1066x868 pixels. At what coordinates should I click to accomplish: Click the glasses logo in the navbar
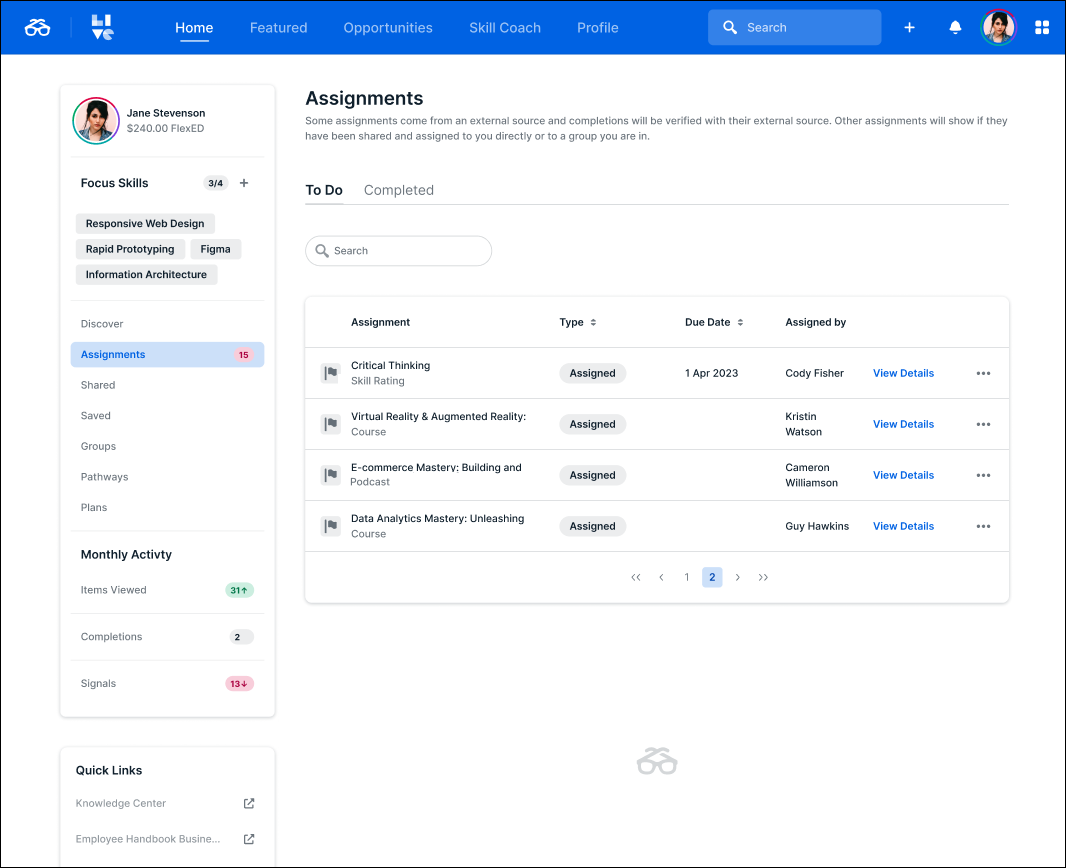coord(37,27)
